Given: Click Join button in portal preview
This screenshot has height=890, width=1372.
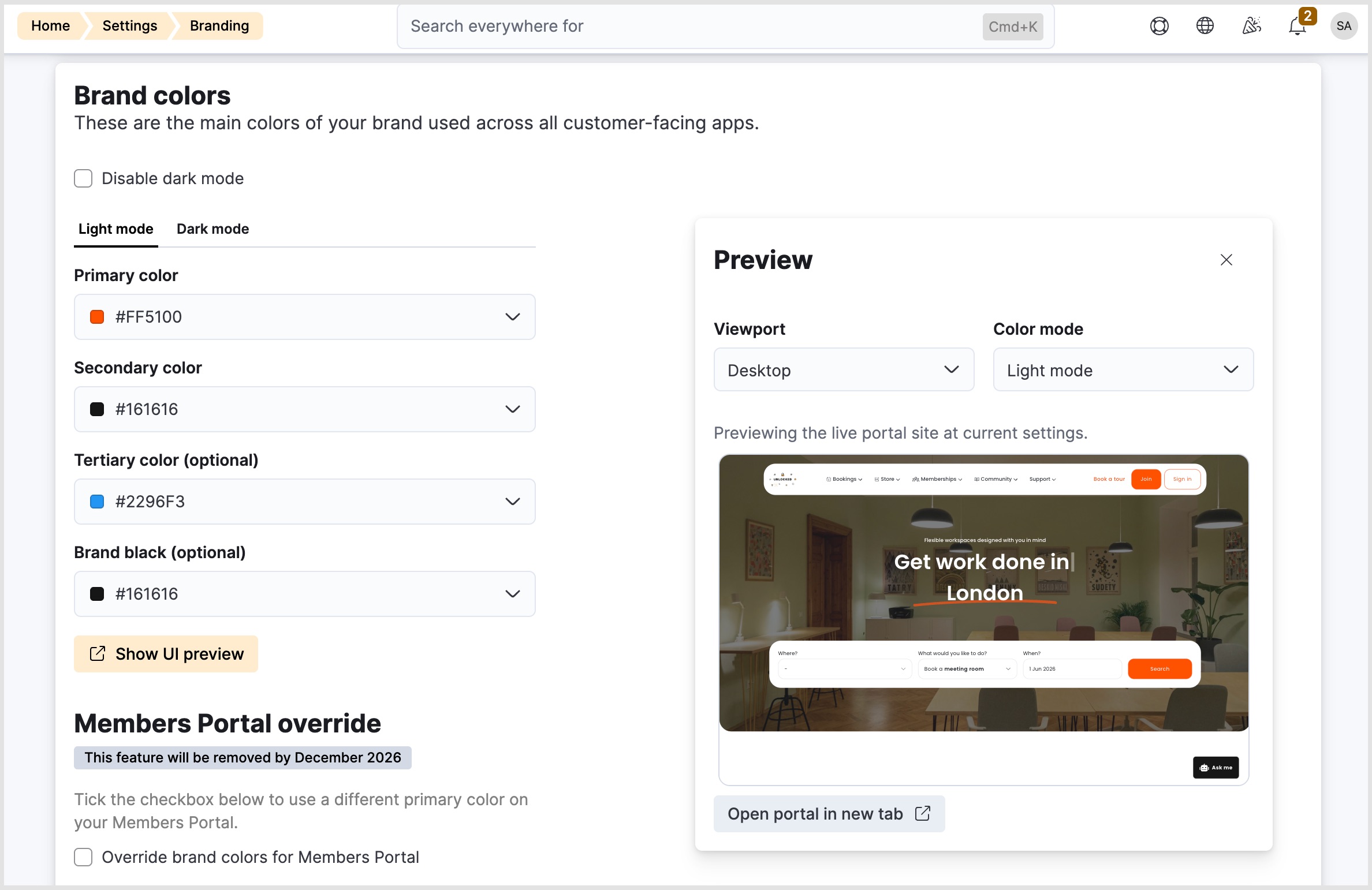Looking at the screenshot, I should (1146, 479).
